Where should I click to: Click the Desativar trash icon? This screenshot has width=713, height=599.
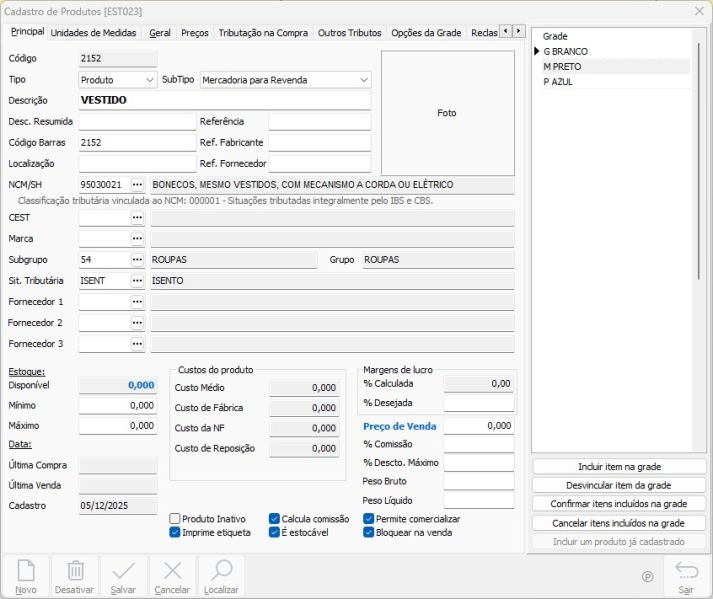tap(75, 571)
